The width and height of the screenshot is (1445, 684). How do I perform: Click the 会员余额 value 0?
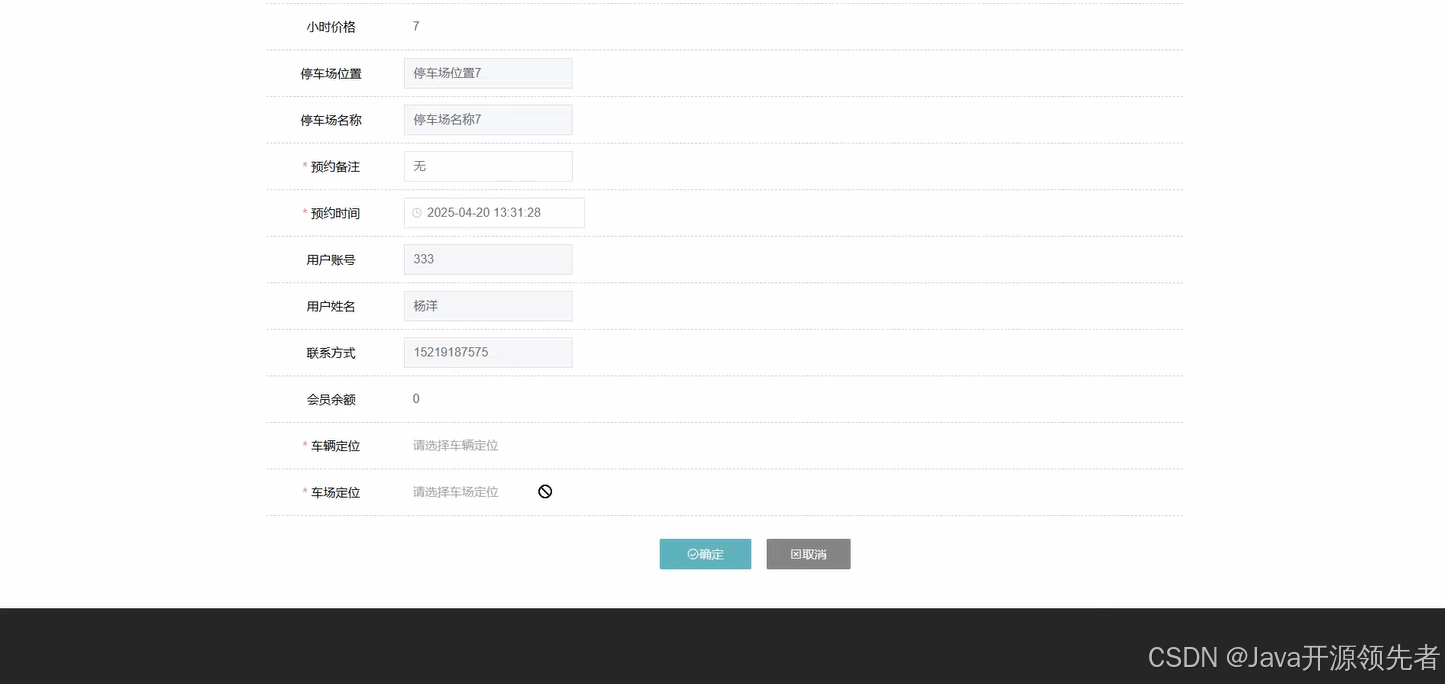tap(416, 399)
